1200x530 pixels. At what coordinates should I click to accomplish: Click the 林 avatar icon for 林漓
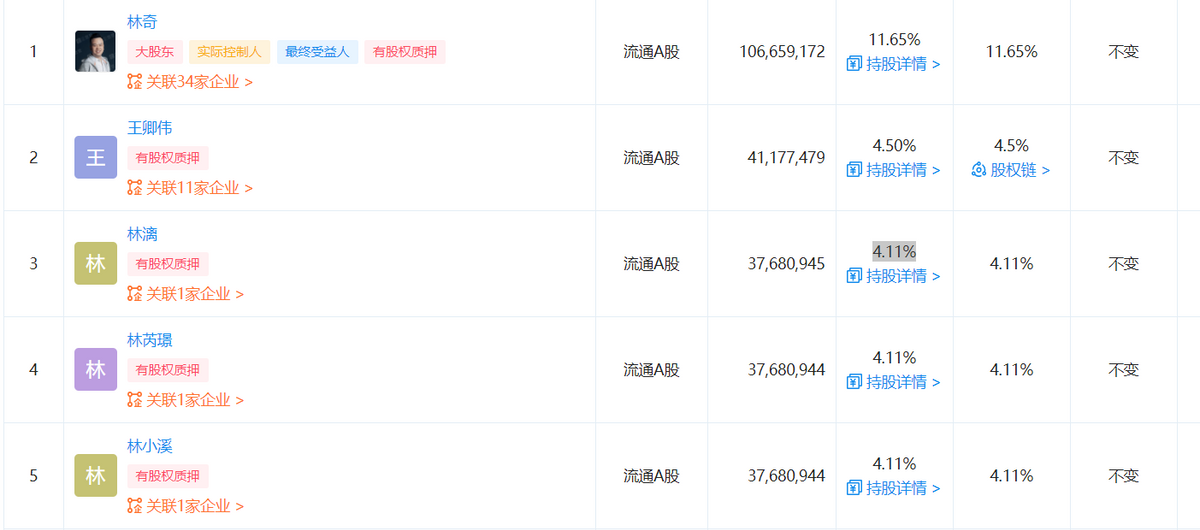(95, 263)
